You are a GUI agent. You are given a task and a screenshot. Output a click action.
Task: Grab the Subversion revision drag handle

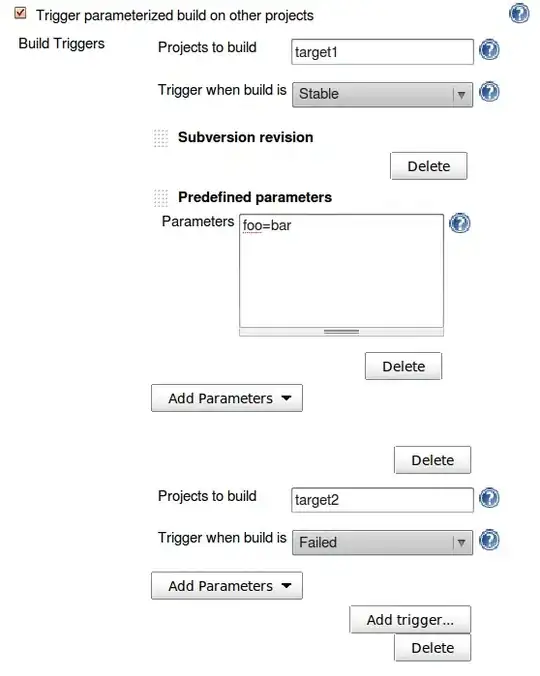[x=161, y=138]
